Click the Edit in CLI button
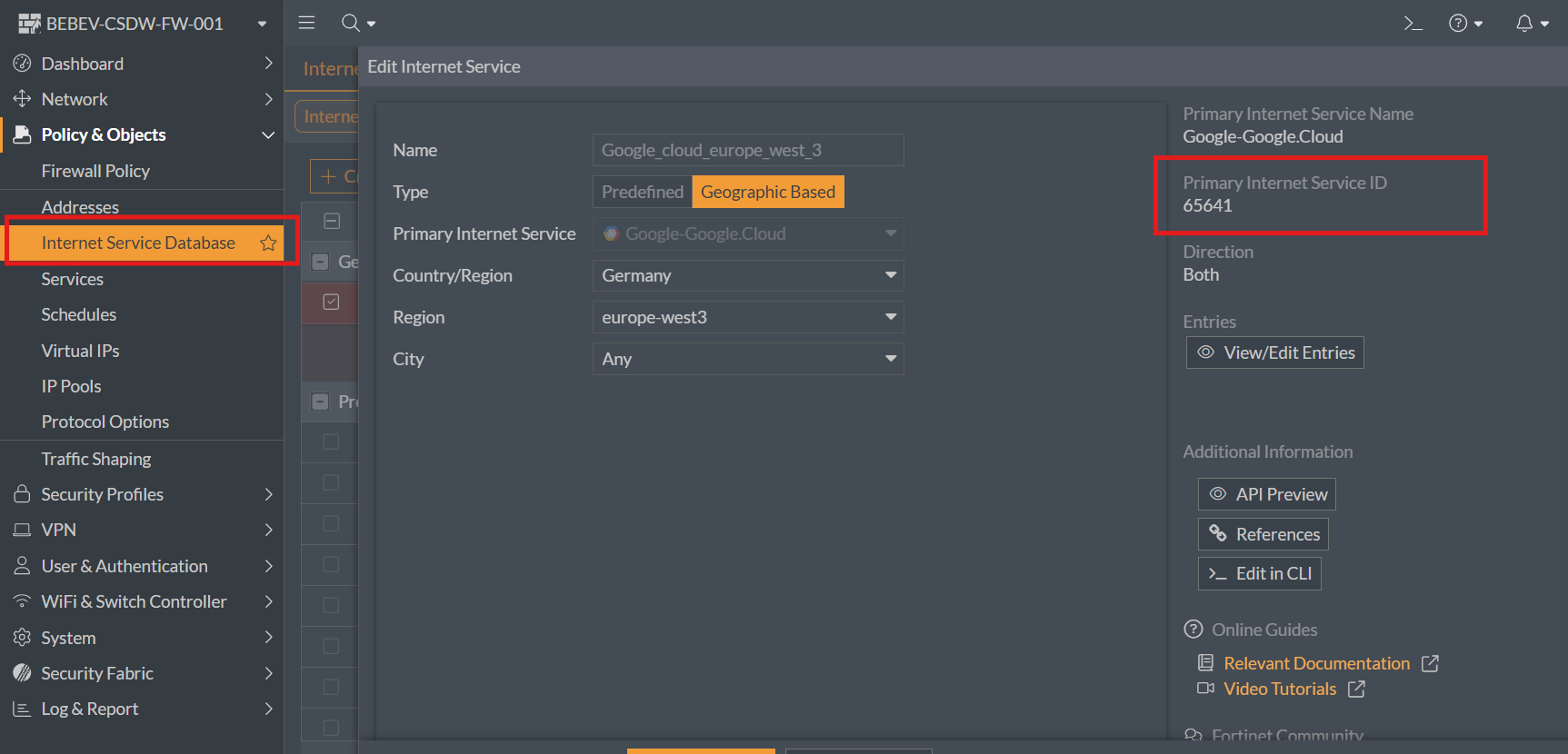The width and height of the screenshot is (1568, 754). pos(1260,573)
